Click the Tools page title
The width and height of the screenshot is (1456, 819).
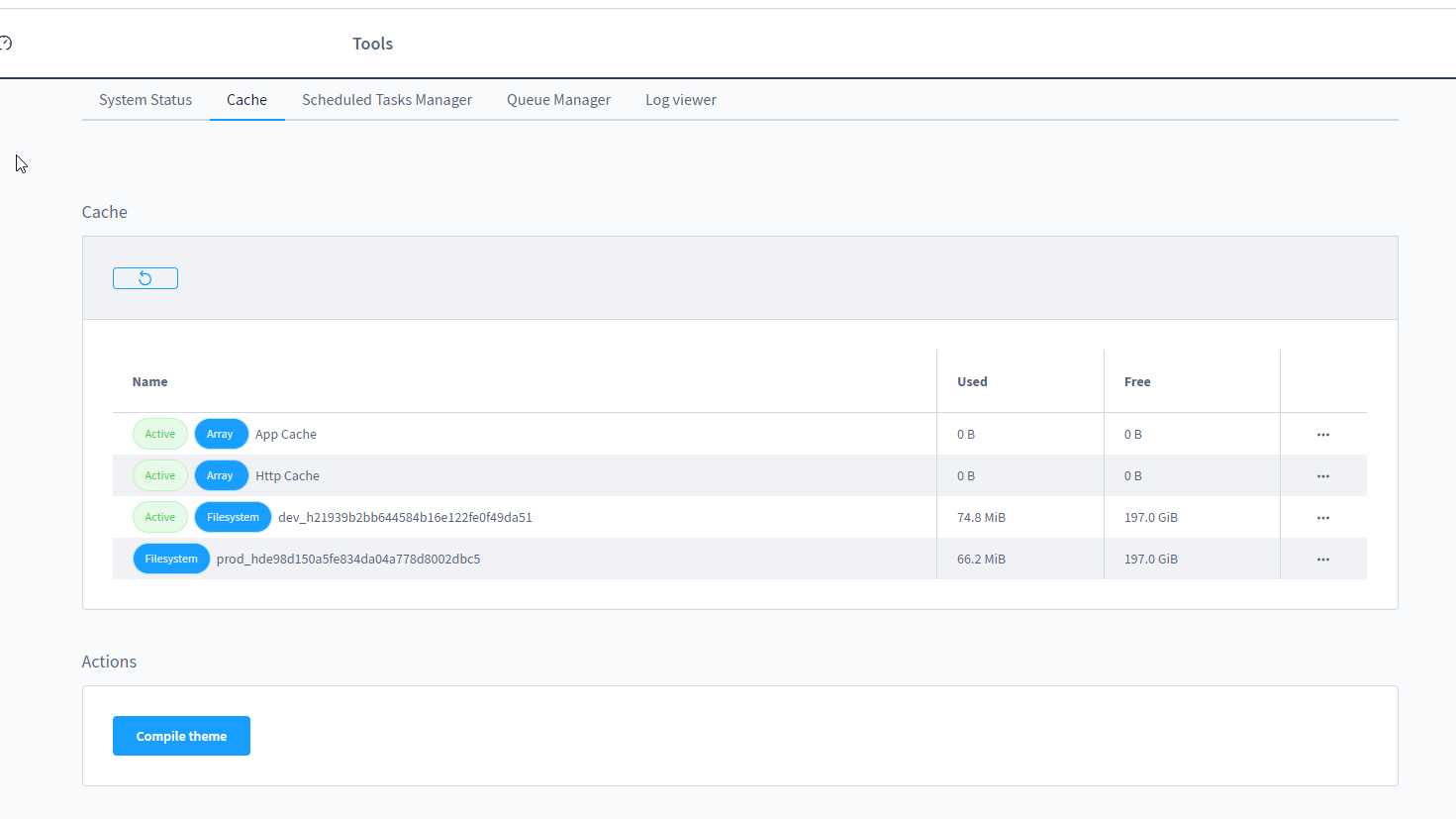[x=373, y=44]
